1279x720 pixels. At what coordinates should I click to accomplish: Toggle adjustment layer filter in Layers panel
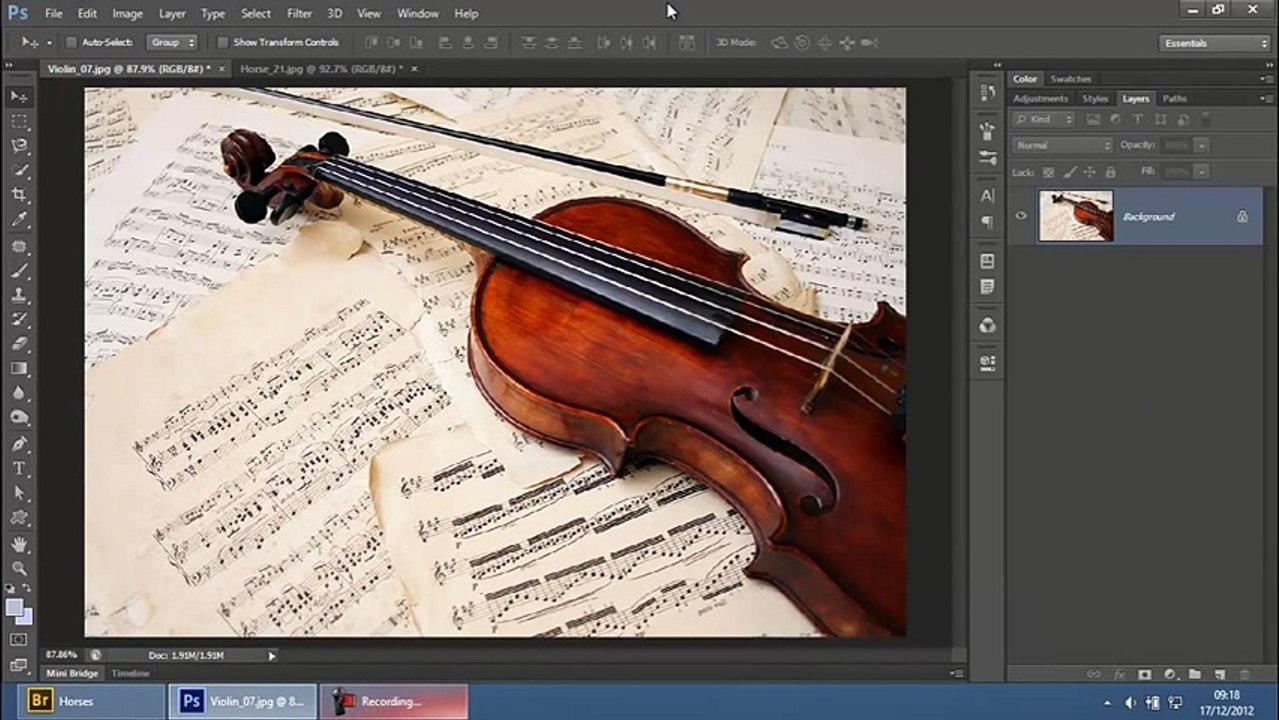click(1115, 119)
